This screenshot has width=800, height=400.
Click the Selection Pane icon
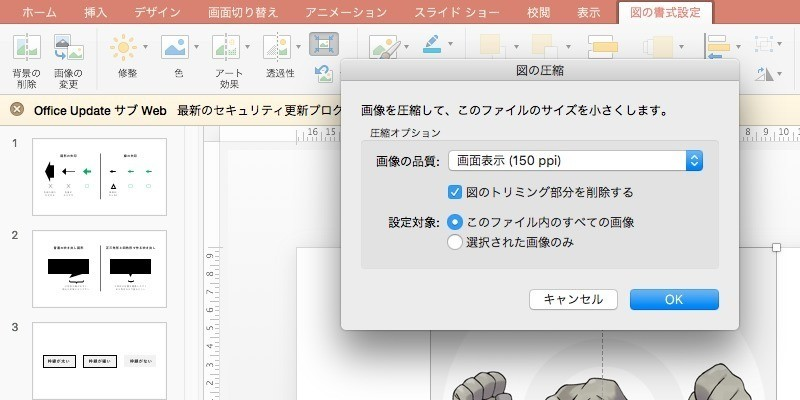coord(603,47)
